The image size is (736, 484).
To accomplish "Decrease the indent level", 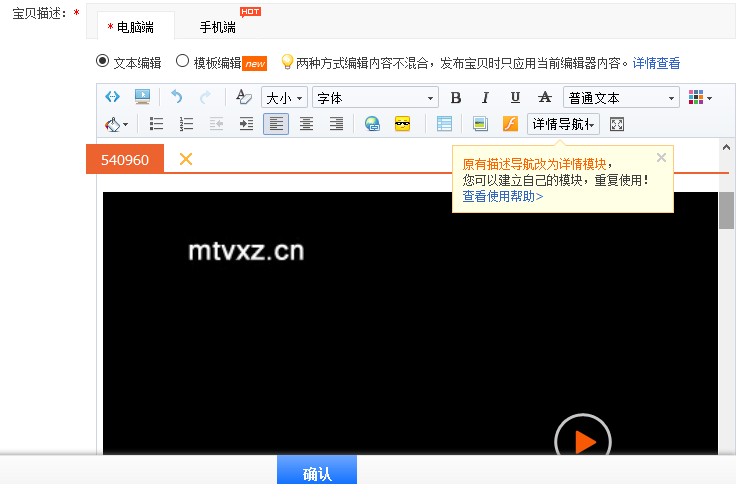I will click(216, 124).
